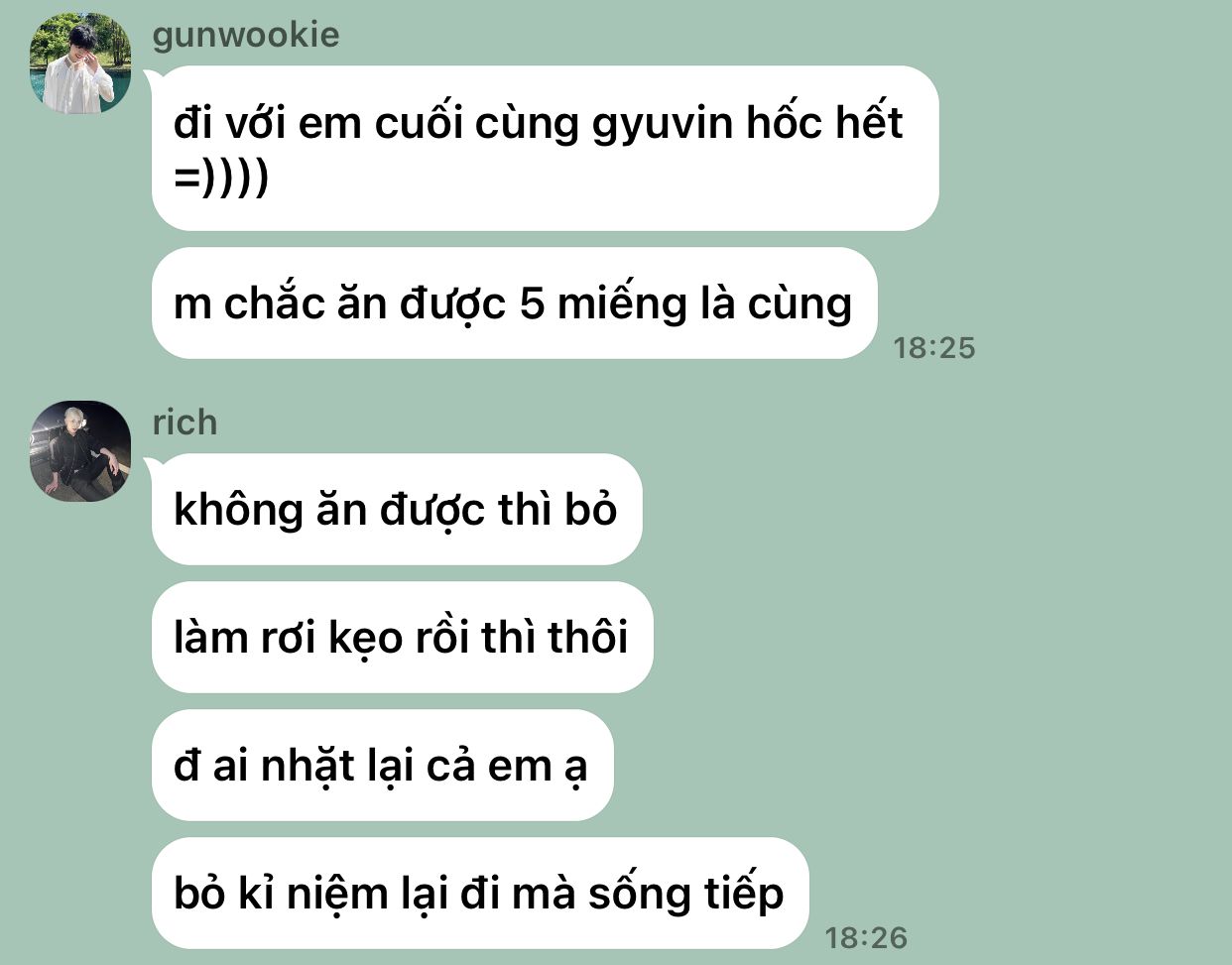This screenshot has height=965, width=1232.
Task: Click the 18:26 timestamp
Action: (x=866, y=937)
